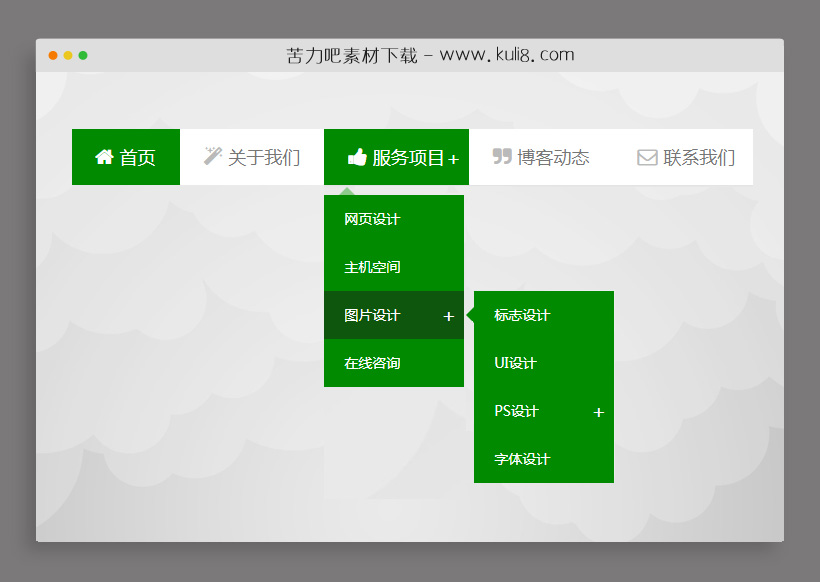The height and width of the screenshot is (582, 820).
Task: Click the 网页设计 submenu link
Action: click(x=373, y=219)
